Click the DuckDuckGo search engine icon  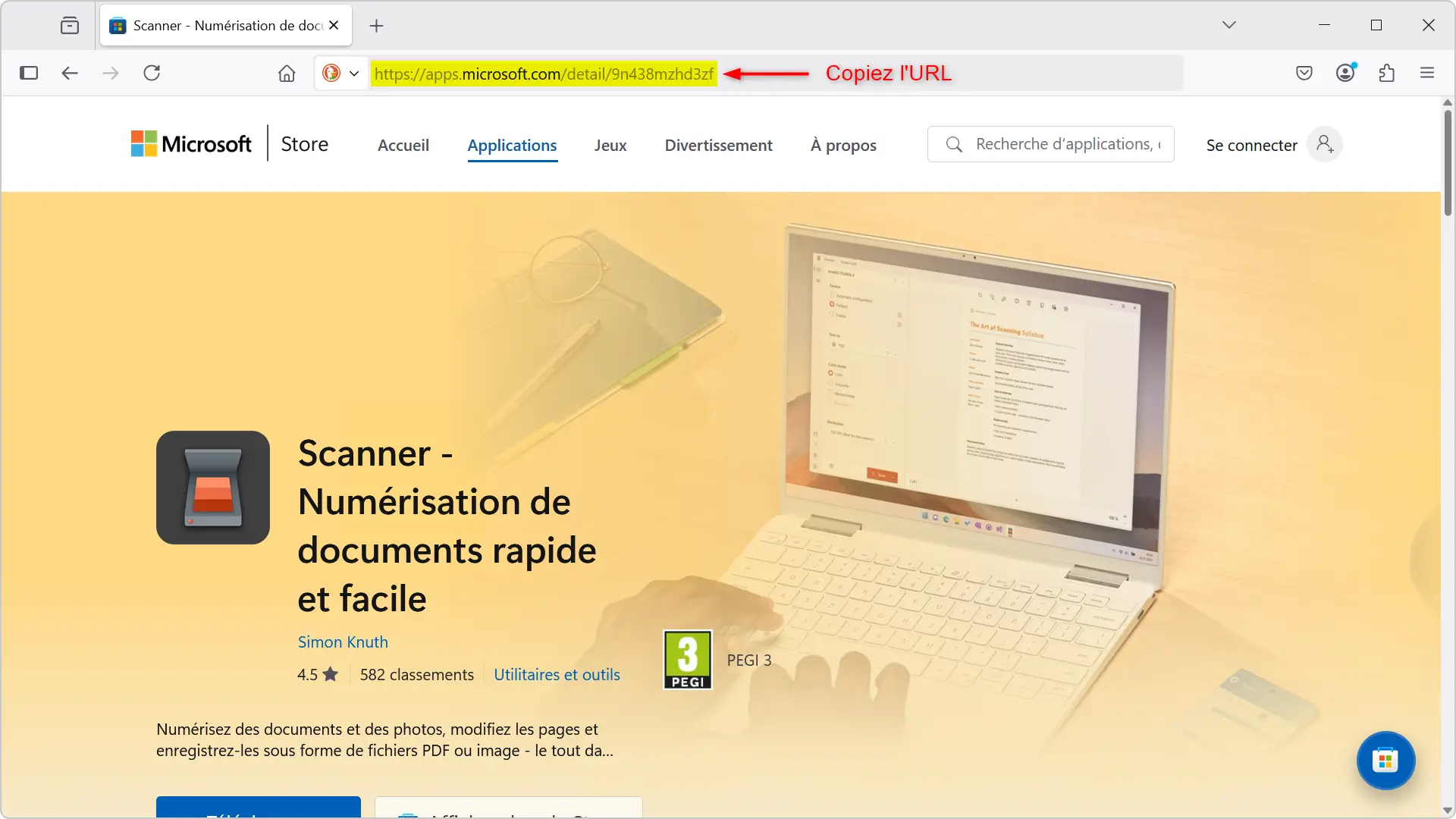331,73
